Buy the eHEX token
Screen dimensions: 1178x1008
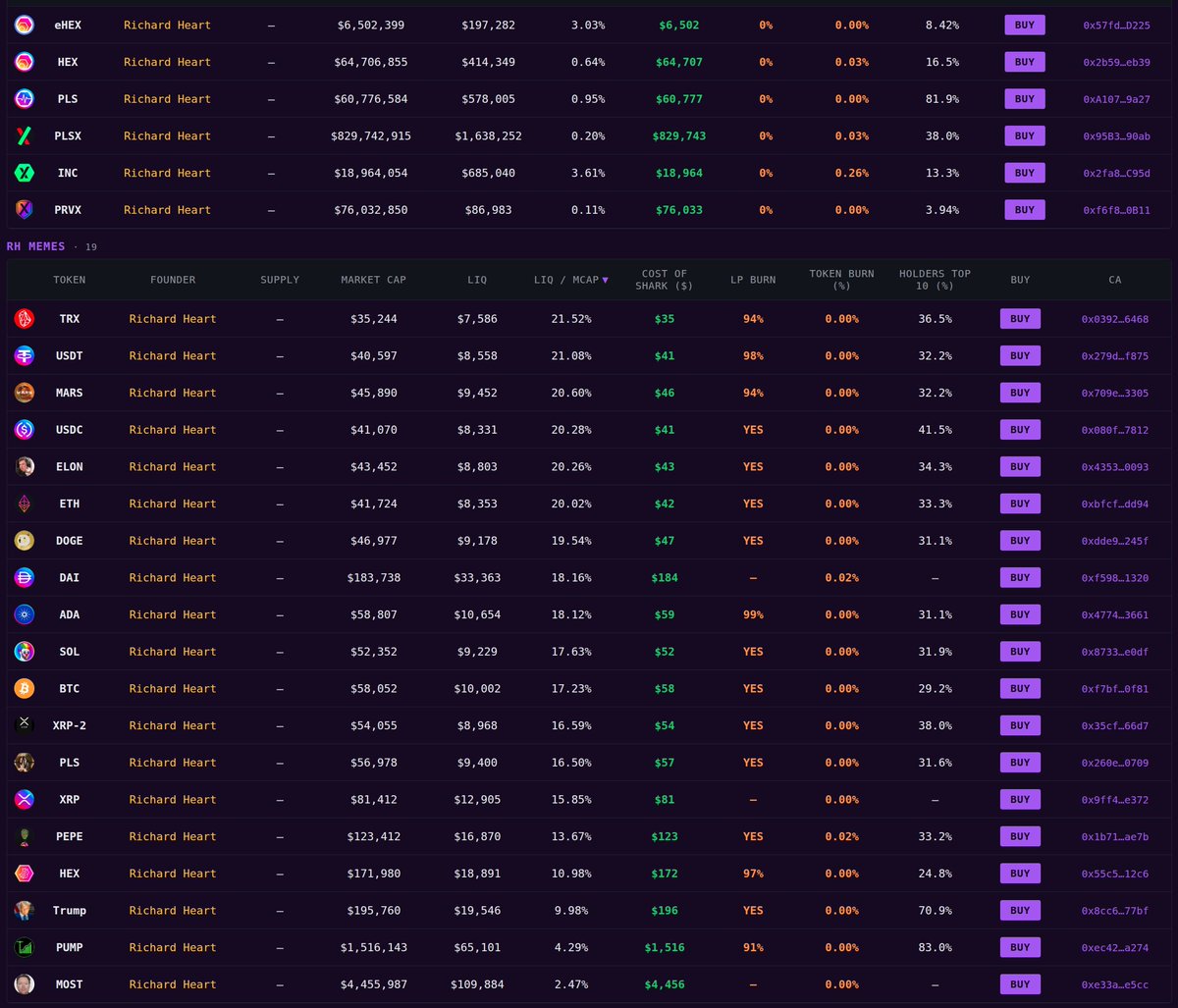[1024, 26]
